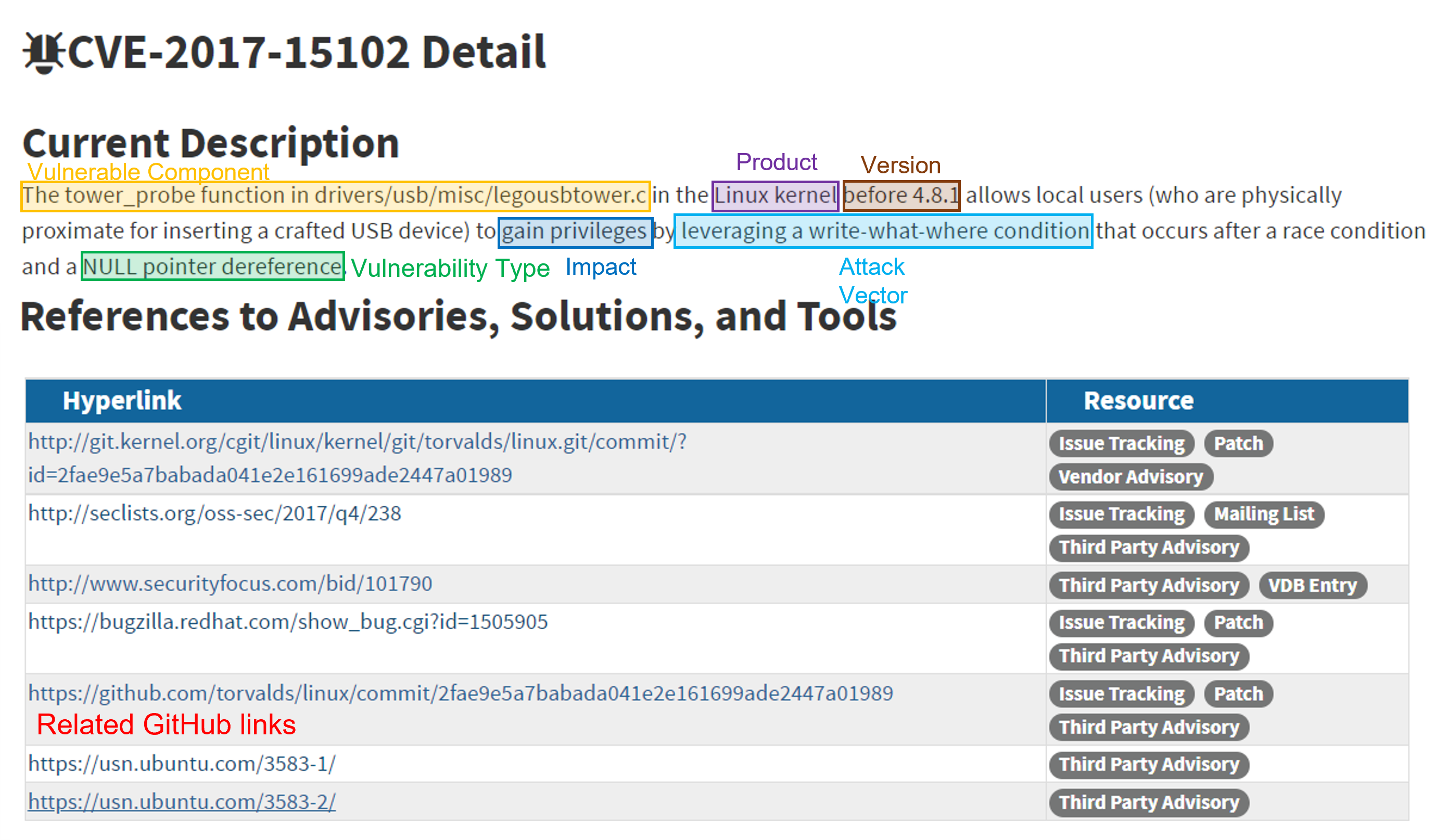
Task: Click the text 'NULL pointer dereference'
Action: pos(212,267)
